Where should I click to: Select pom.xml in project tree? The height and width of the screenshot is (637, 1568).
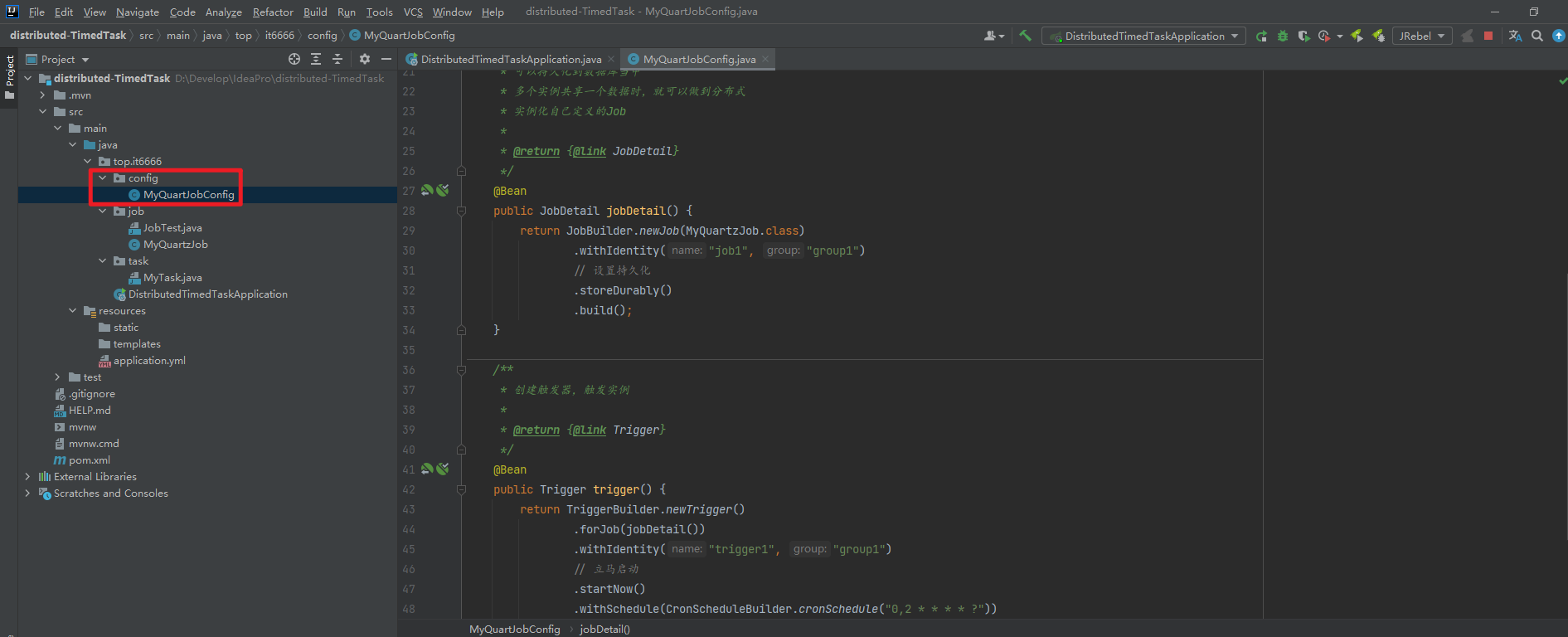click(89, 460)
